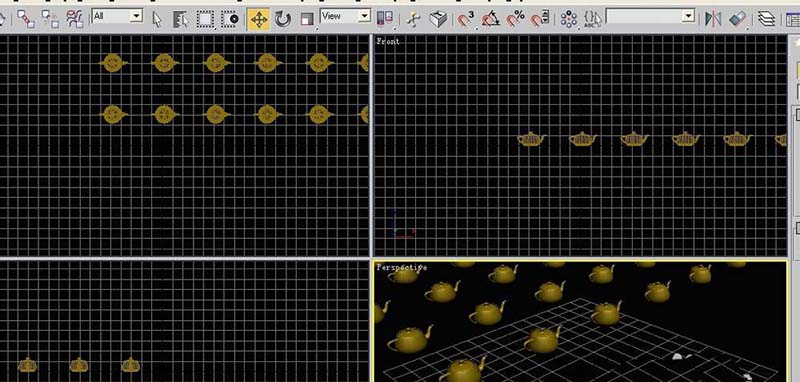Click the Align tool icon
This screenshot has height=382, width=800.
coord(737,19)
